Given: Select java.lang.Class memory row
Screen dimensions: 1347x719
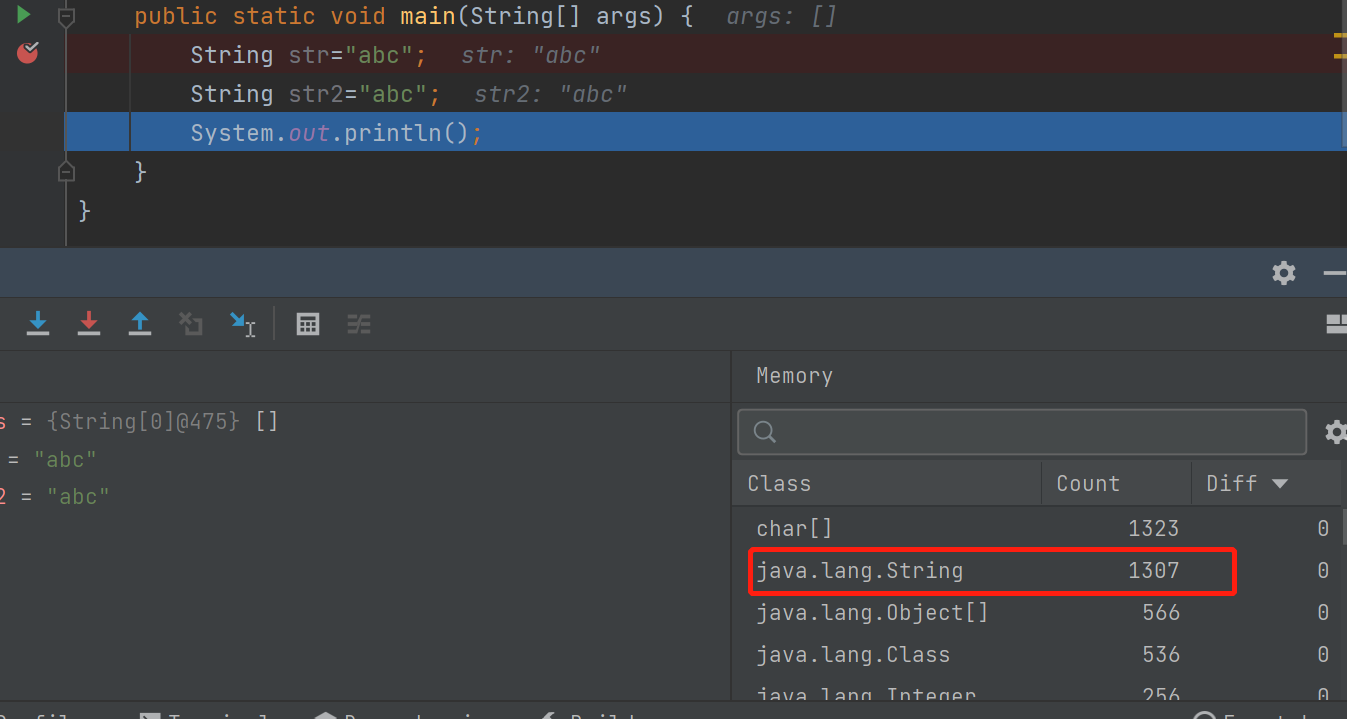Looking at the screenshot, I should (1035, 654).
